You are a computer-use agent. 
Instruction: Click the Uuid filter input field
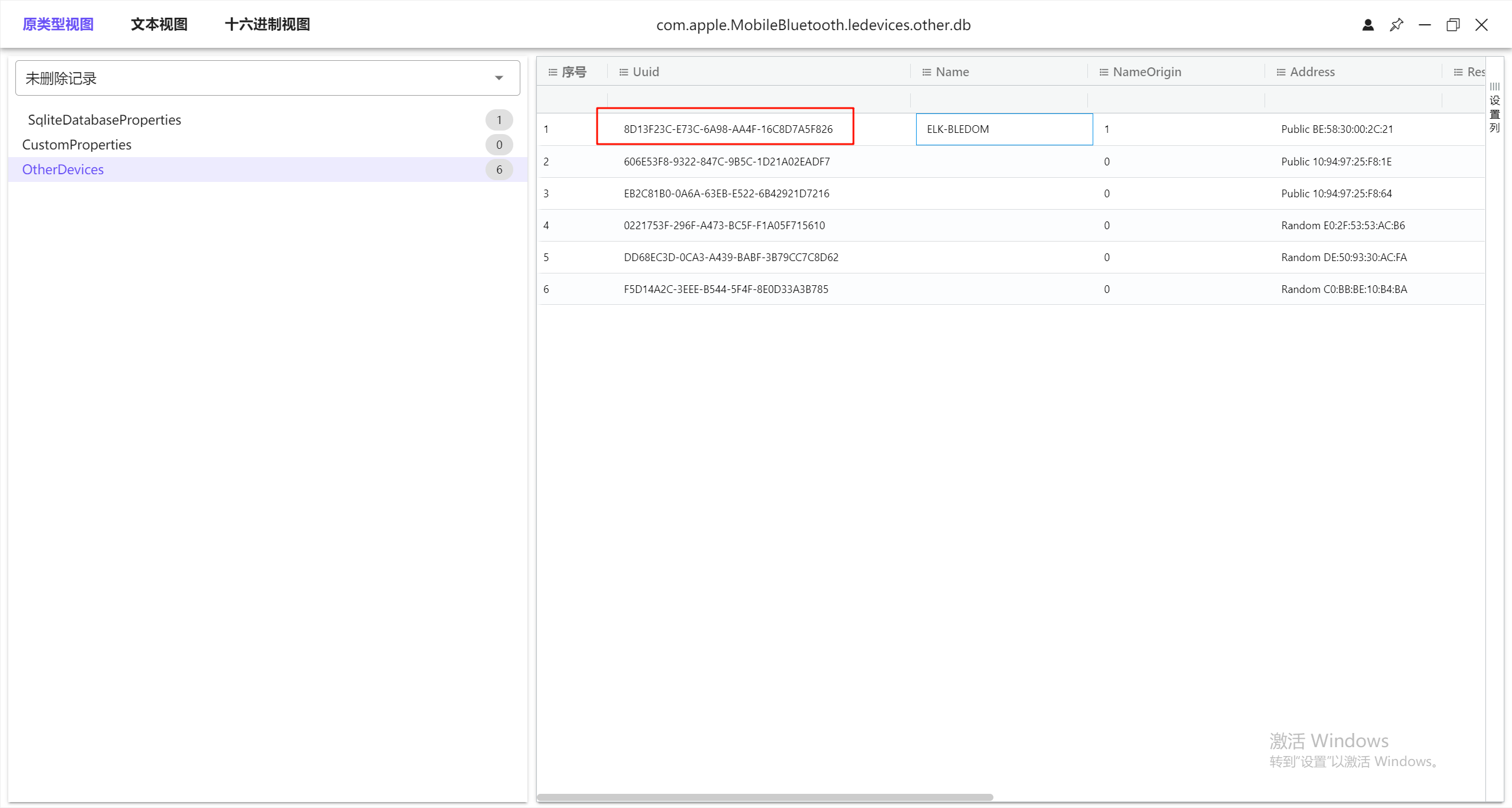758,99
